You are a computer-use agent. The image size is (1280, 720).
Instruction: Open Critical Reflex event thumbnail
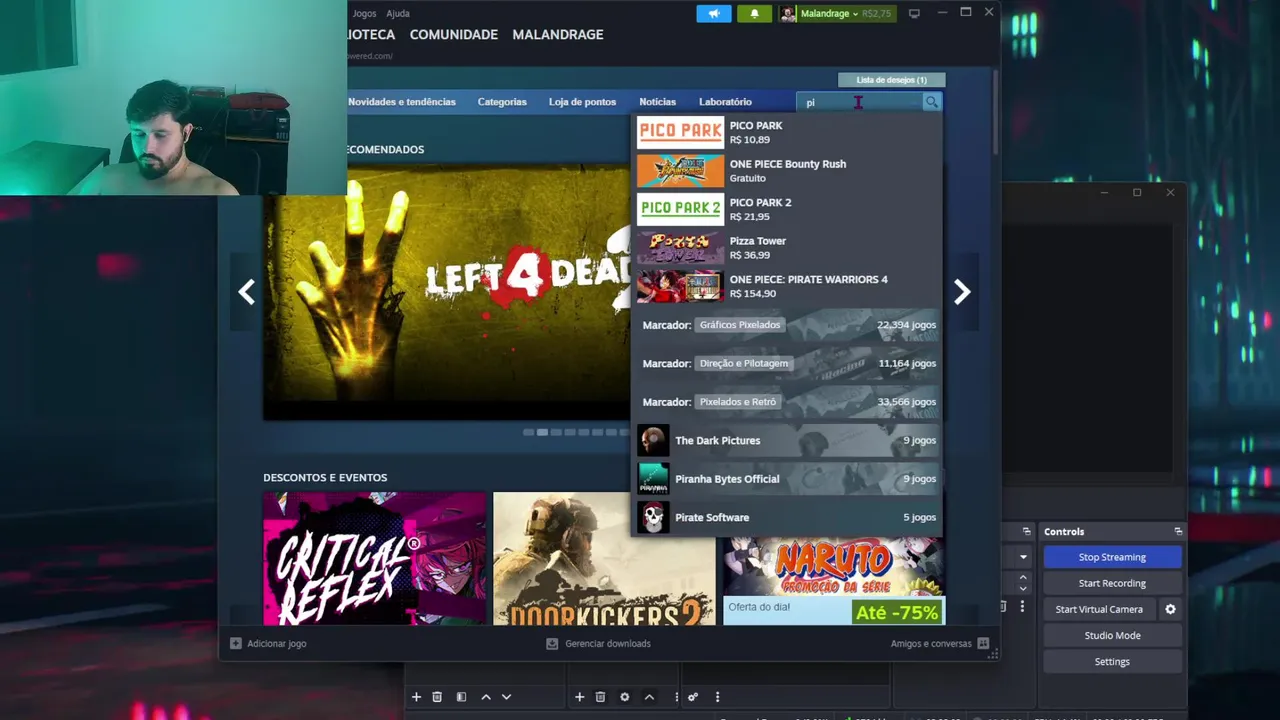click(374, 558)
